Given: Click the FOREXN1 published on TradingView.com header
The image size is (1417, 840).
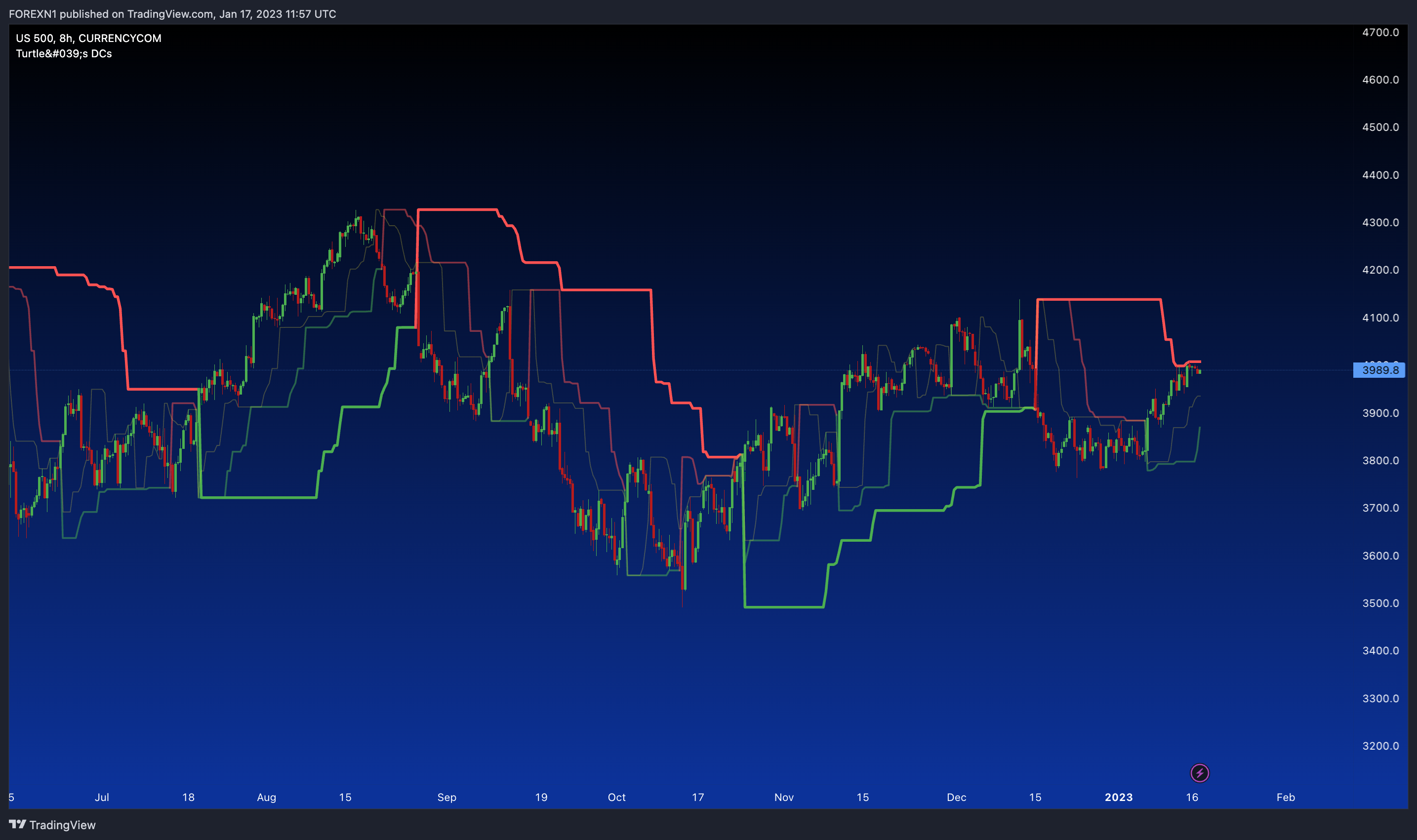Looking at the screenshot, I should click(173, 14).
